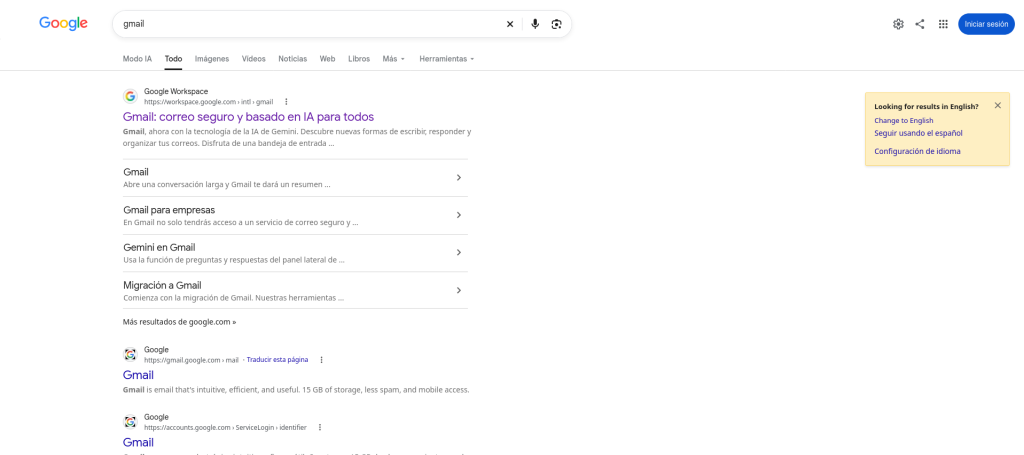Click the Iniciar sesión button
This screenshot has height=455, width=1024.
coord(986,24)
